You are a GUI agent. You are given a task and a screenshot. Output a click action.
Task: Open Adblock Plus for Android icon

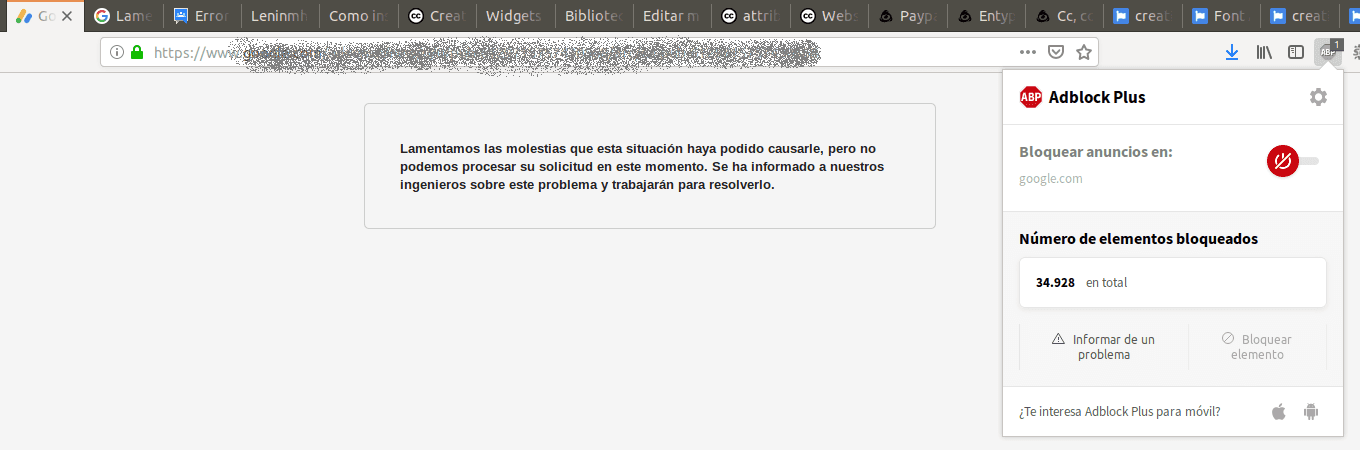pyautogui.click(x=1311, y=411)
